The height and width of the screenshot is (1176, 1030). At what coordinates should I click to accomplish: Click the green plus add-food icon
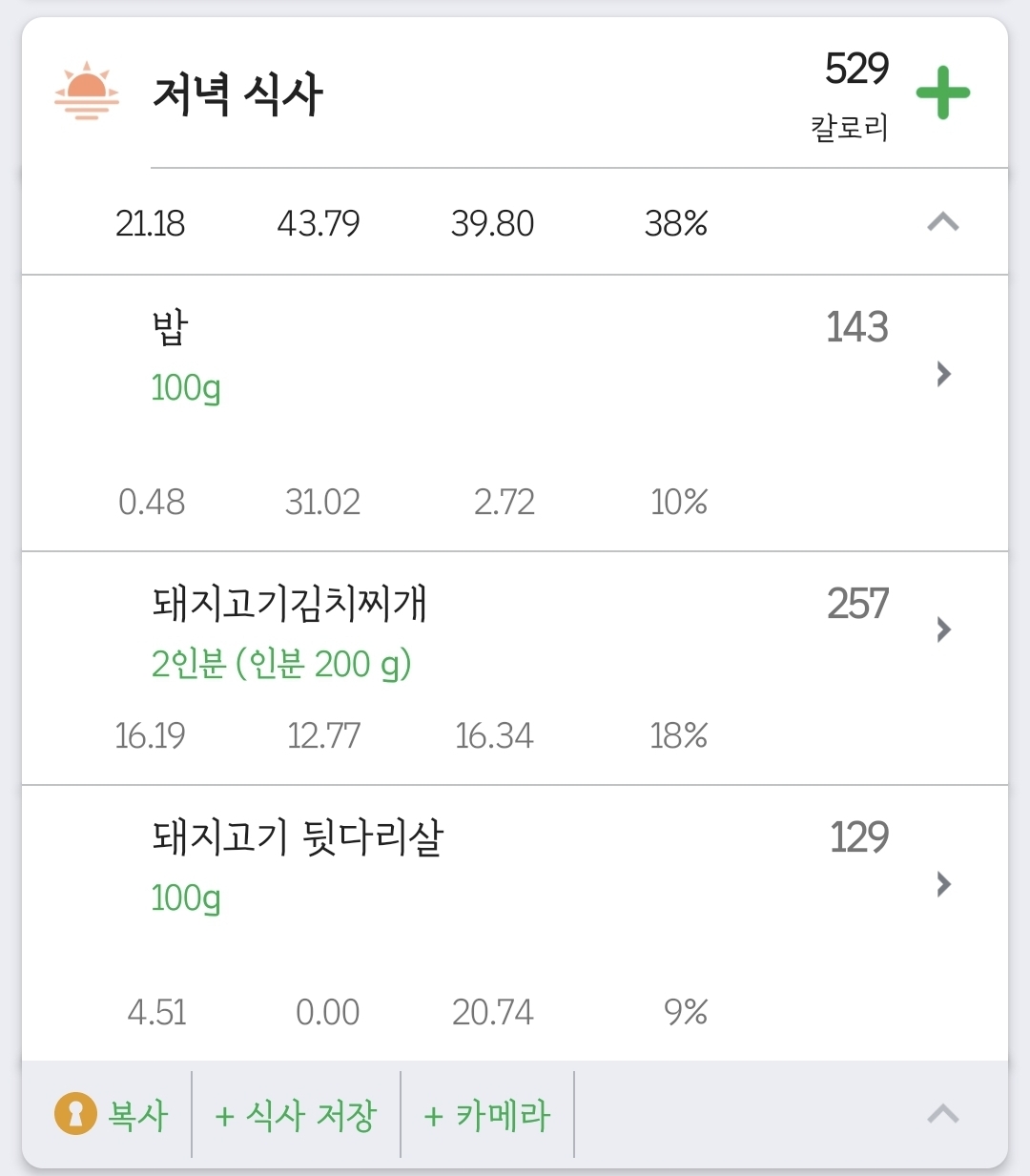[x=942, y=93]
